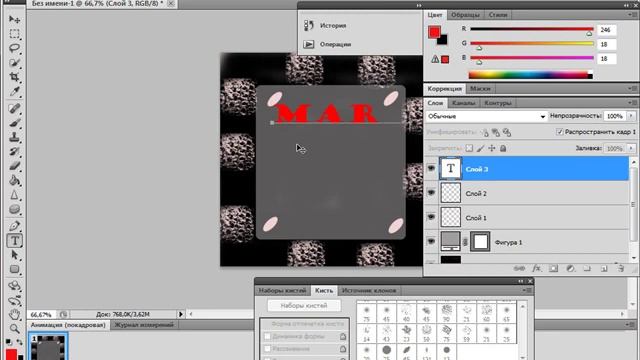Create a new layer with the page icon
The height and width of the screenshot is (360, 640).
[x=604, y=268]
